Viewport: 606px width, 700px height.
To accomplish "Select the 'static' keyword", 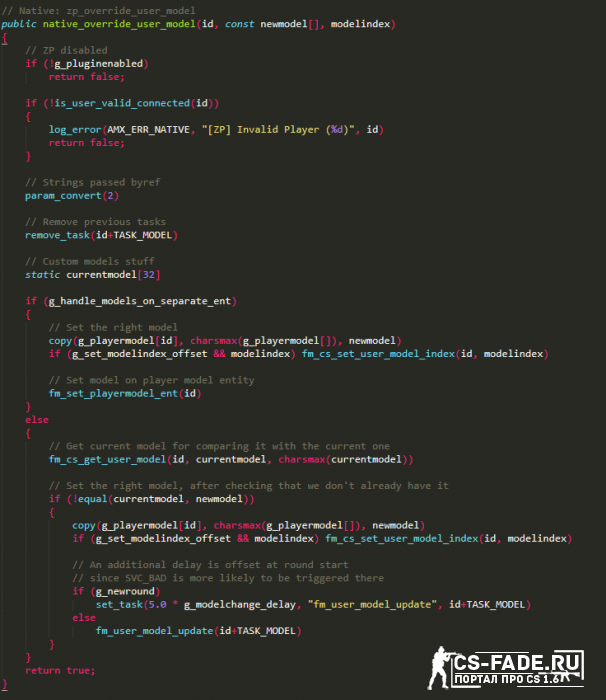I will [42, 275].
